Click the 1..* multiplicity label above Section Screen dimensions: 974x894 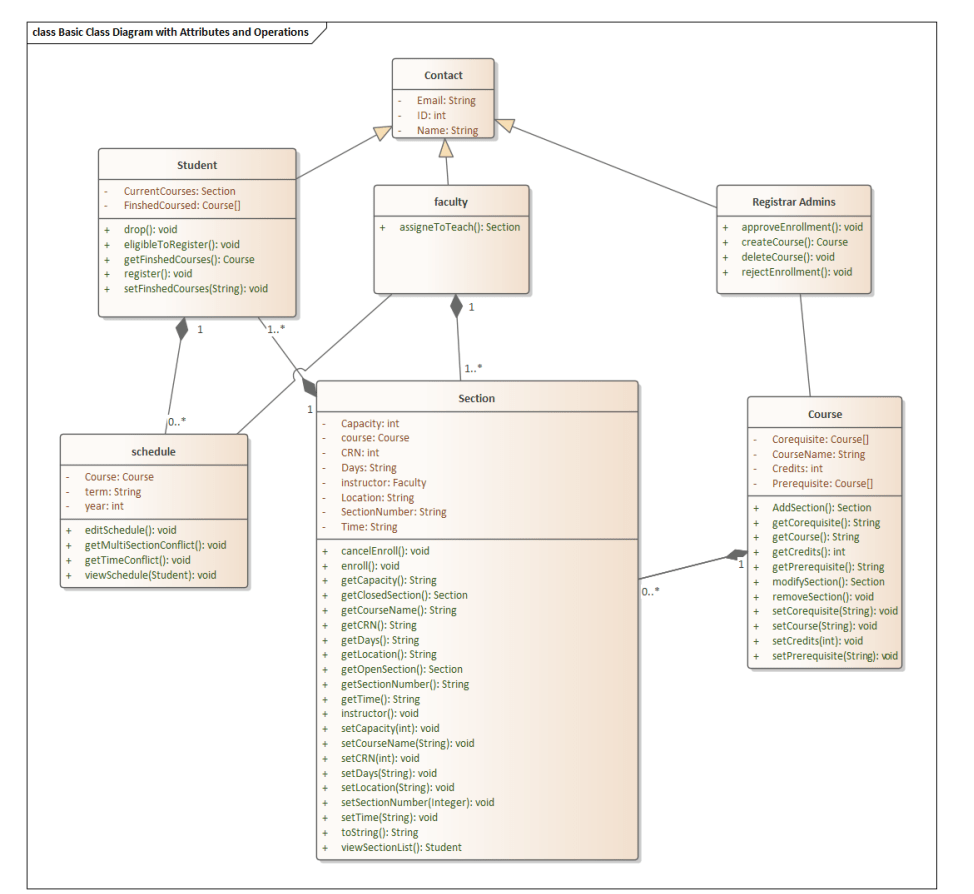click(x=472, y=368)
